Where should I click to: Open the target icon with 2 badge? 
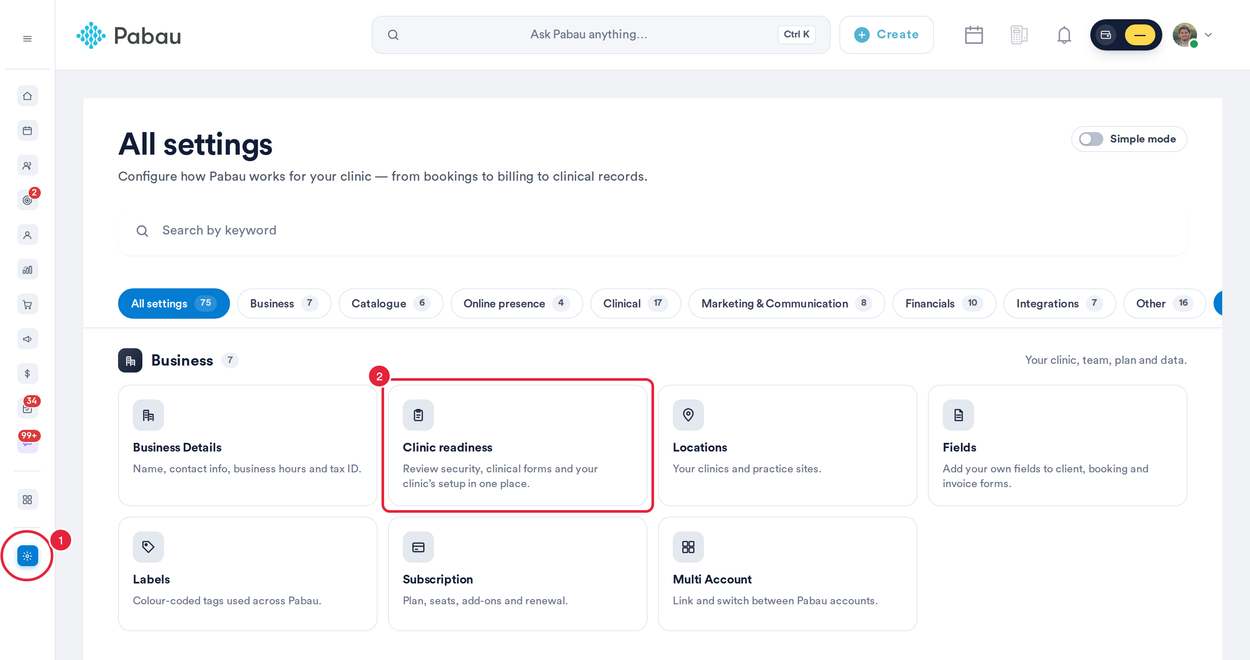(x=27, y=200)
